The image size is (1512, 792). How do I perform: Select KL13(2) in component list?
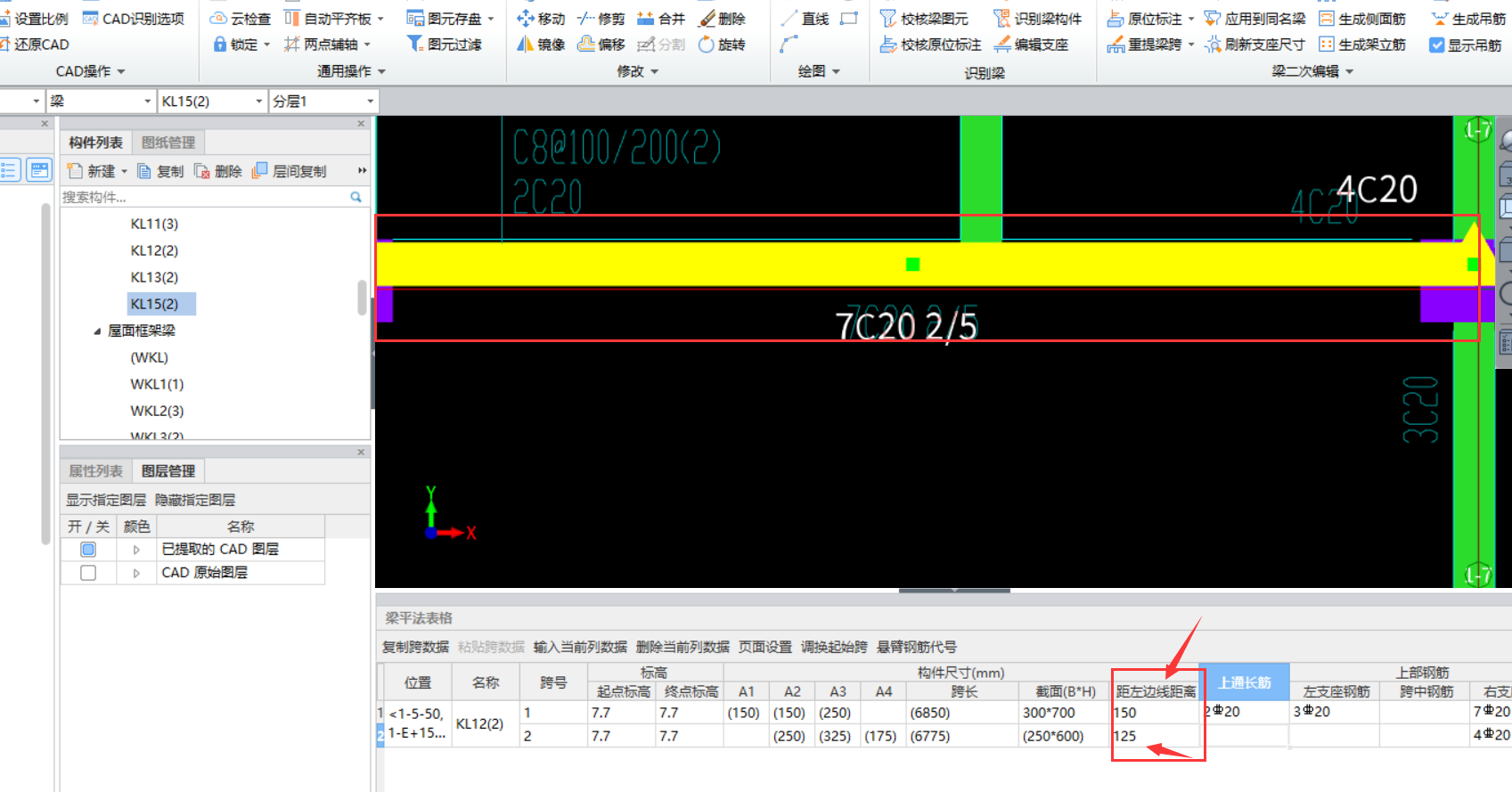coord(154,277)
